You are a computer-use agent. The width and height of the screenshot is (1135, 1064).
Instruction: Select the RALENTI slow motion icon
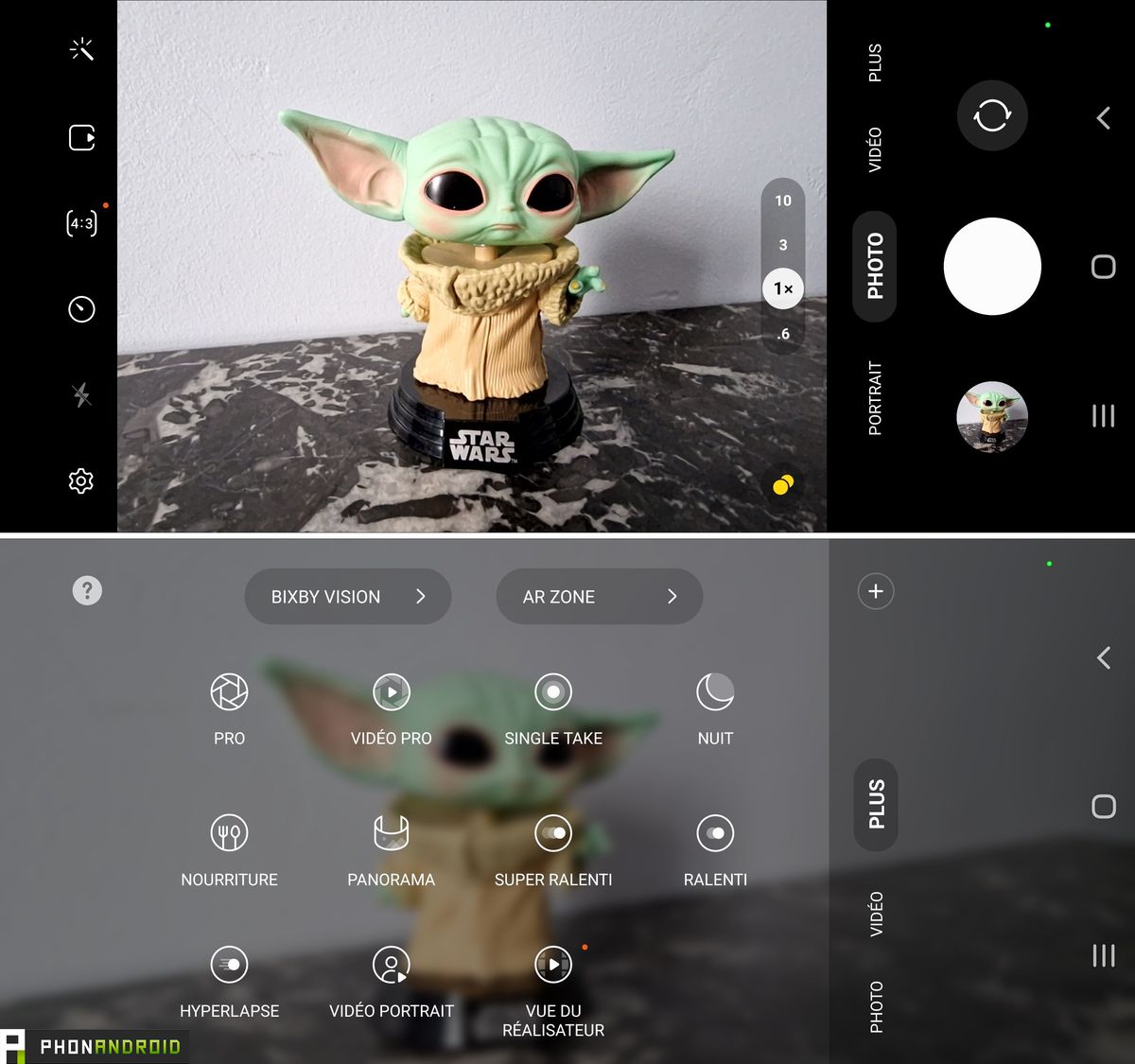[715, 833]
